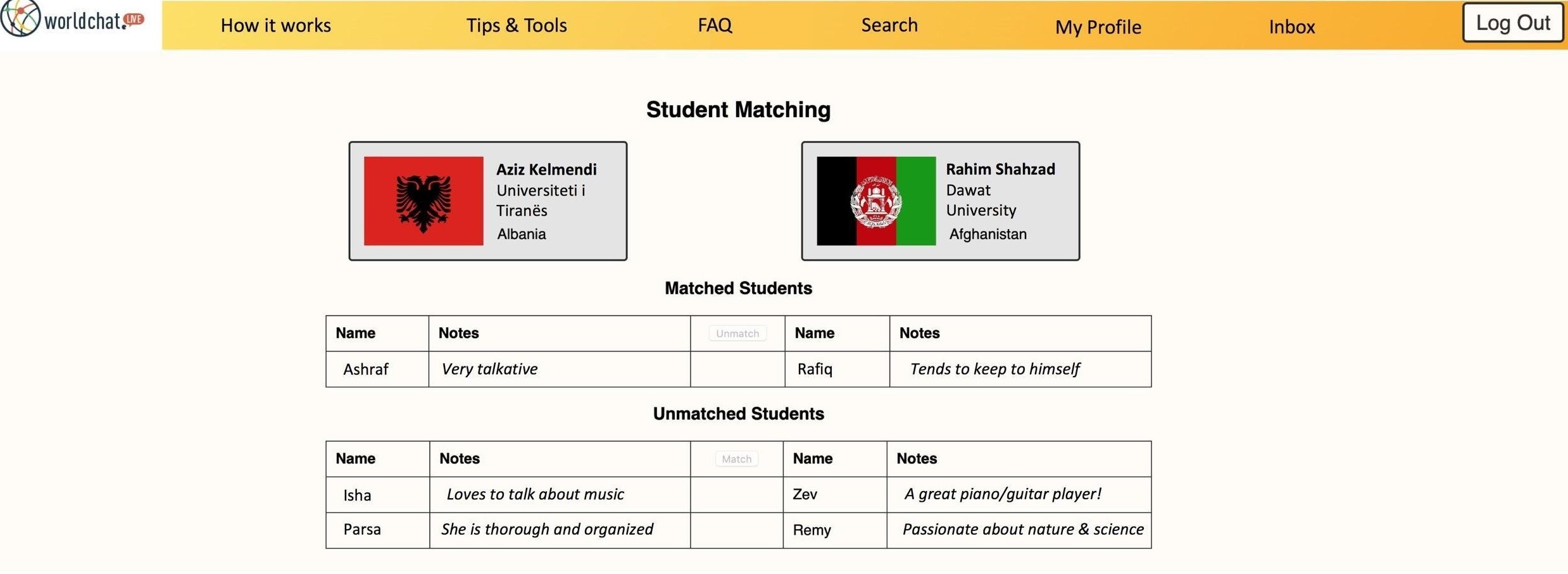Click Rahim Shahzad's name on card

click(1000, 169)
